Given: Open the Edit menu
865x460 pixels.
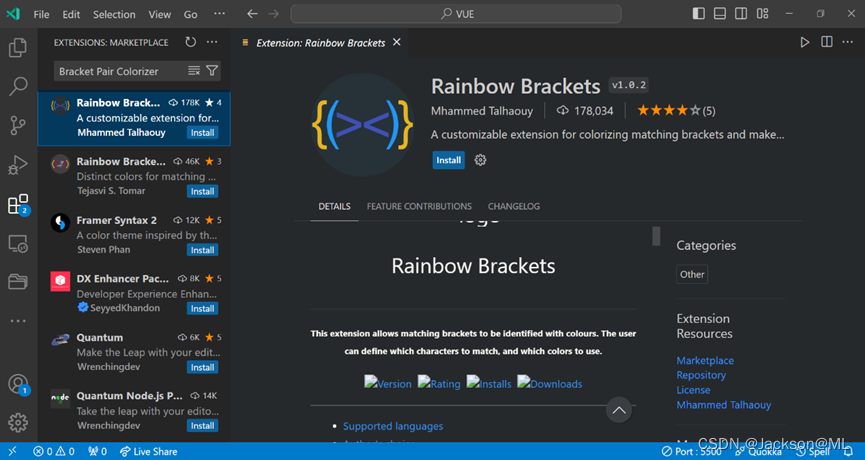Looking at the screenshot, I should click(x=71, y=14).
